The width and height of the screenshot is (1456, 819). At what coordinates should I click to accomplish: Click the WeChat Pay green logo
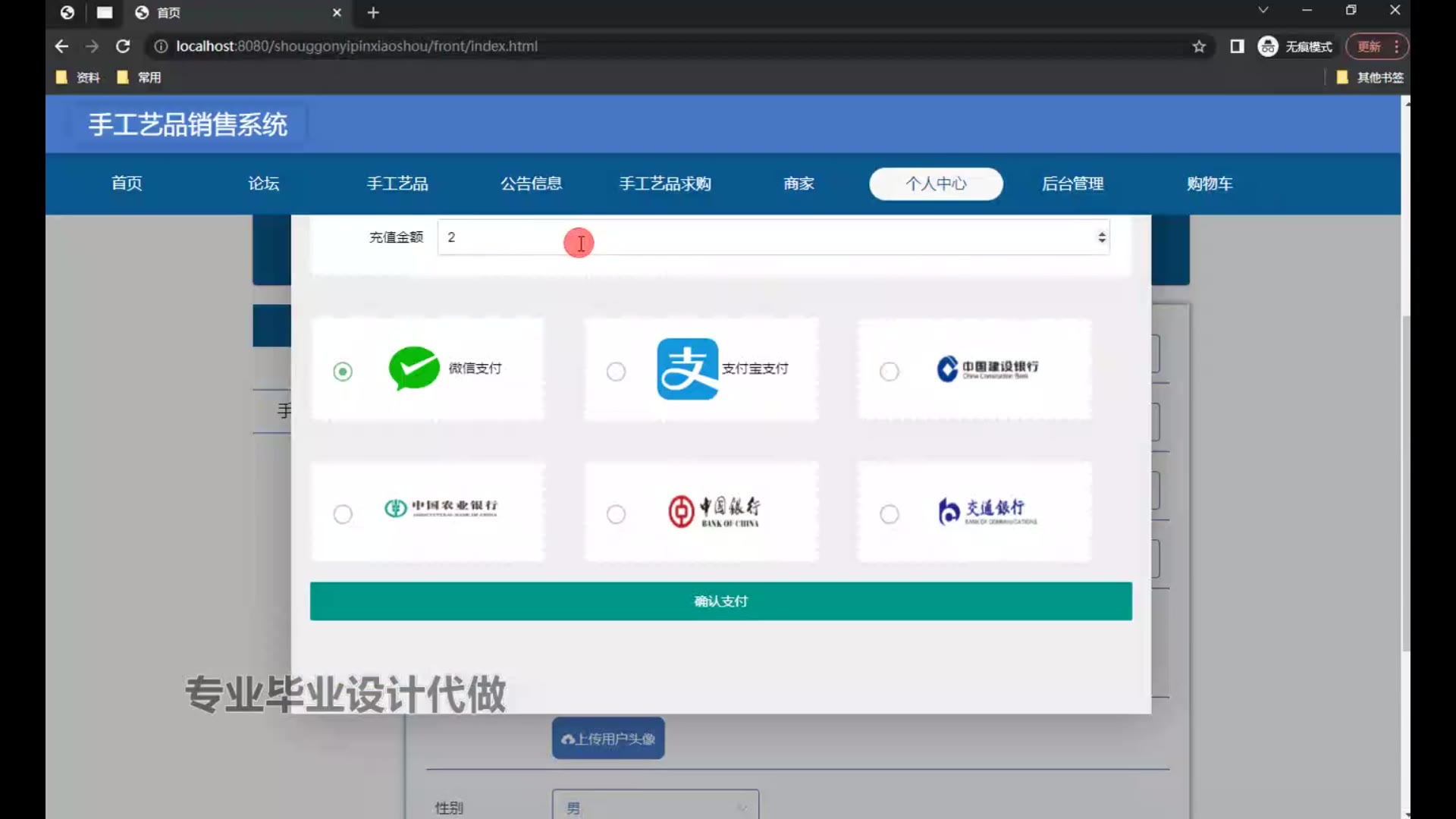[x=414, y=369]
